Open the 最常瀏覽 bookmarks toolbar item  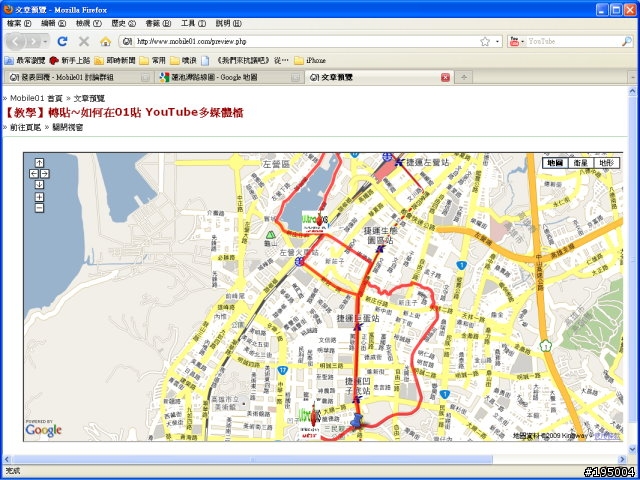[x=24, y=60]
